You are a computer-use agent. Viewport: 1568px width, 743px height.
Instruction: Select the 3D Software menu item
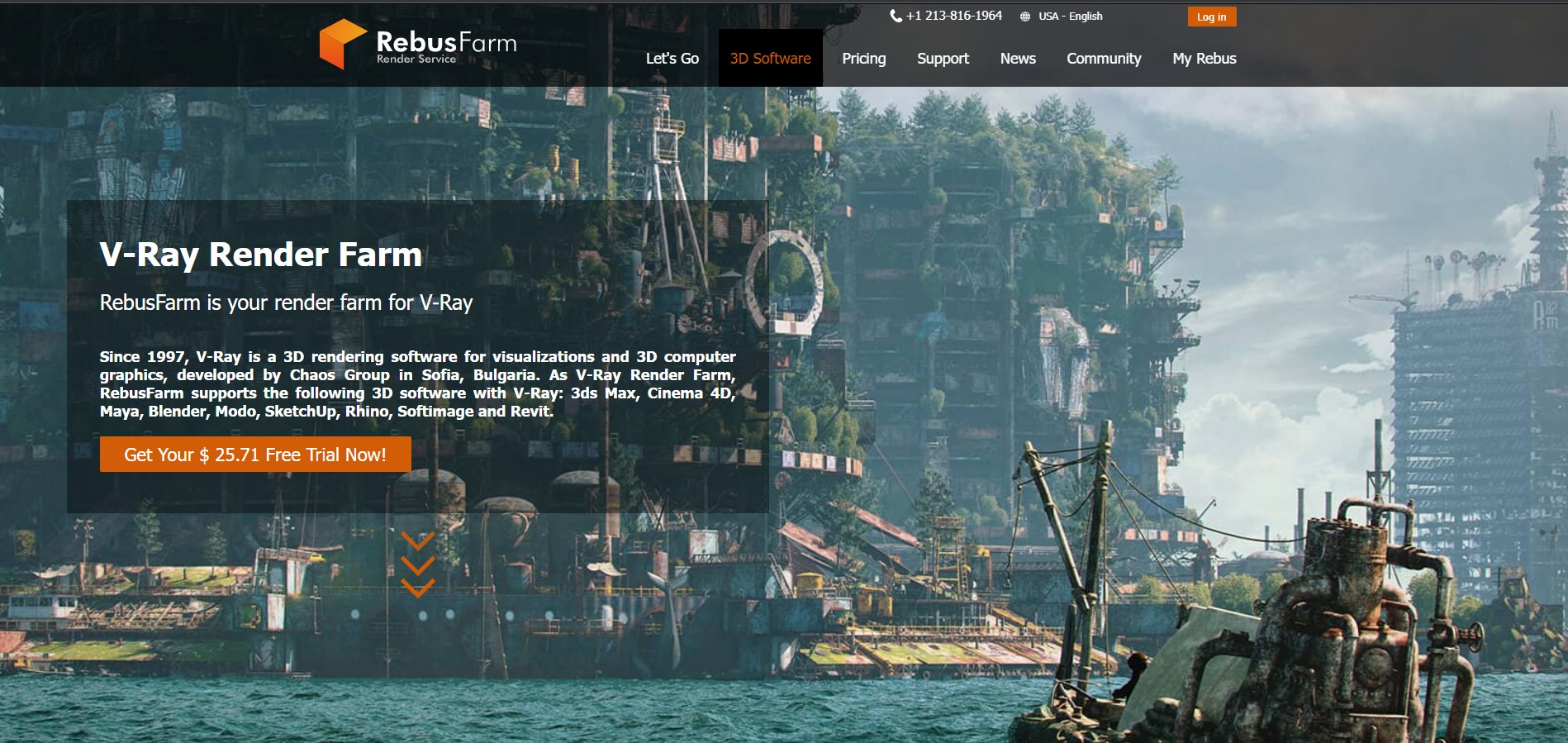point(770,59)
